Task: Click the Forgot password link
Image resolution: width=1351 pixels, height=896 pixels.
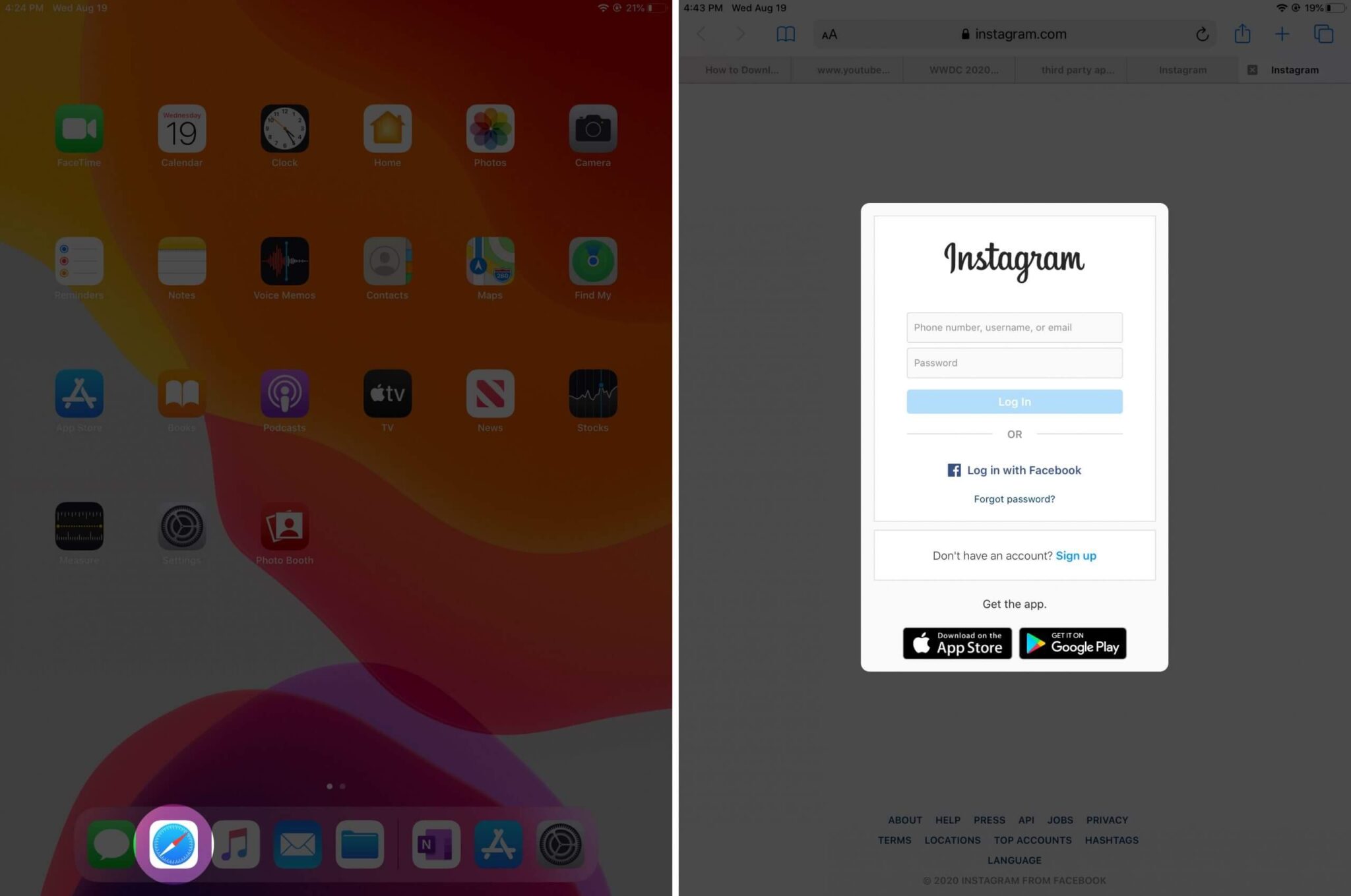Action: tap(1014, 498)
